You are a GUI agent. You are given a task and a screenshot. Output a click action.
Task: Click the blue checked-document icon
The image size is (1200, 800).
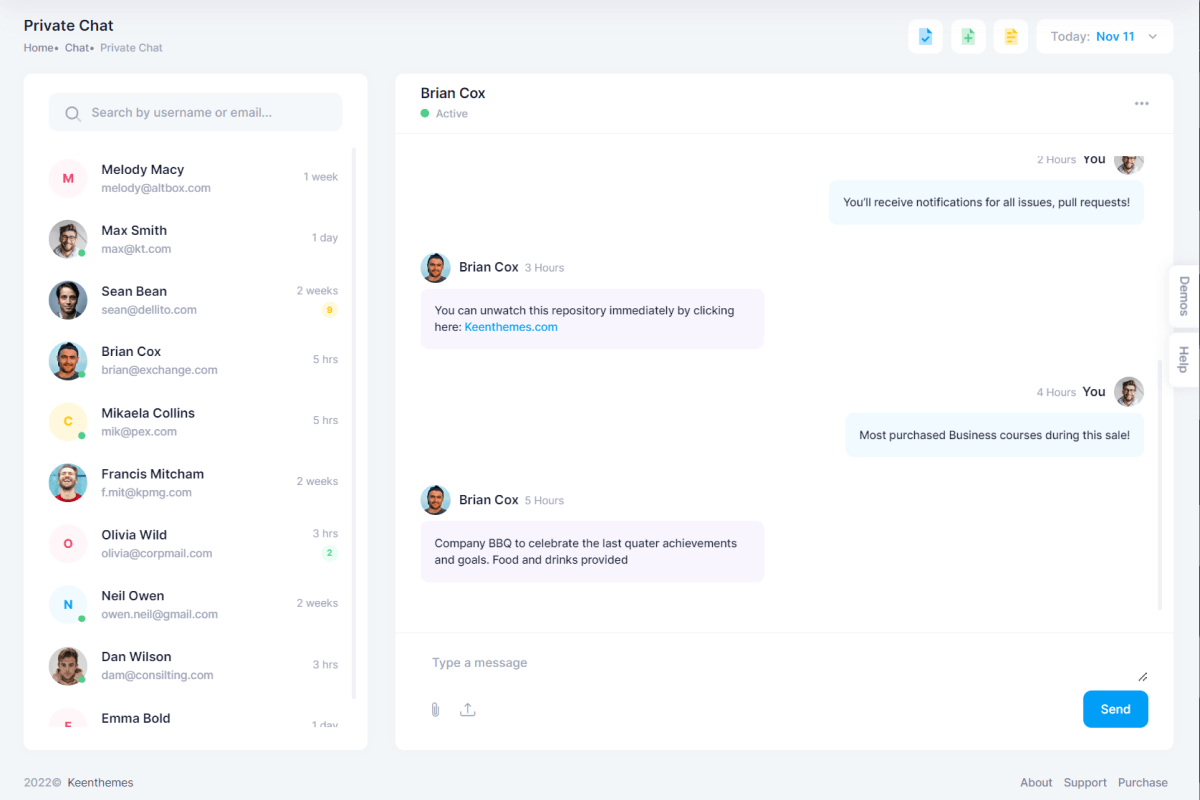click(925, 37)
